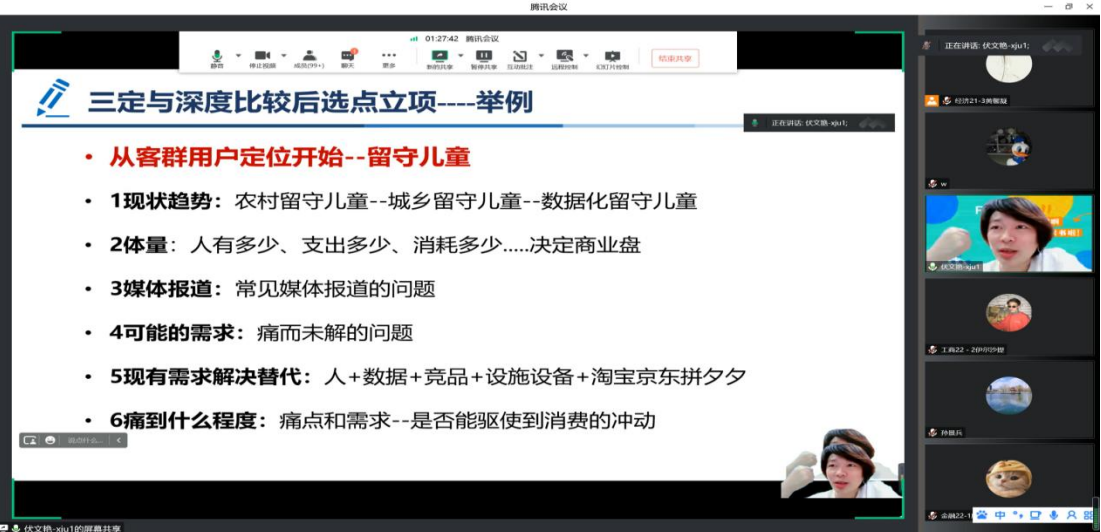Viewport: 1101px width, 532px height.
Task: Click the 伏文艳-xju1的屏幕共享 status label
Action: pos(72,528)
